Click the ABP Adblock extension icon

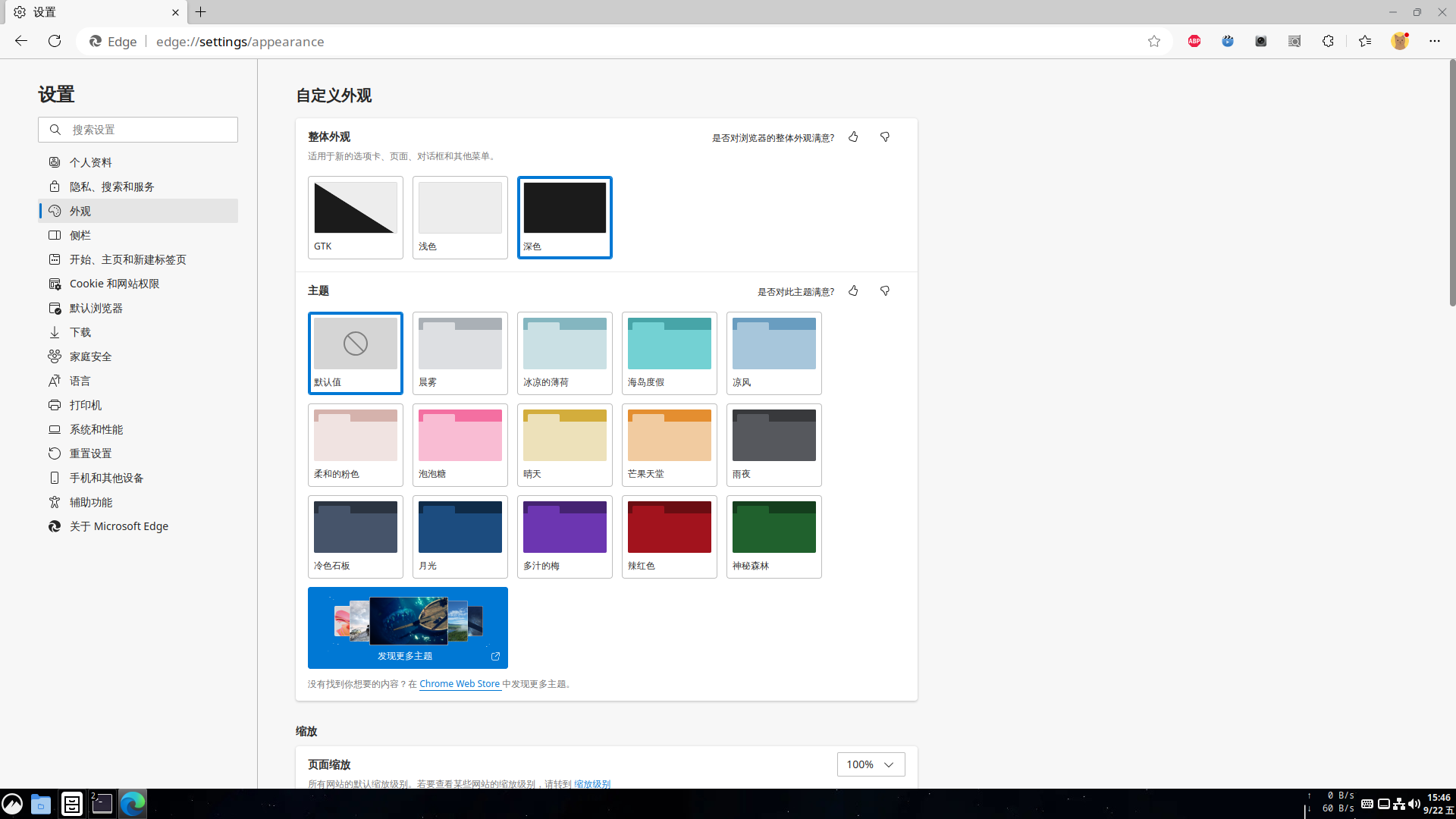[1194, 42]
